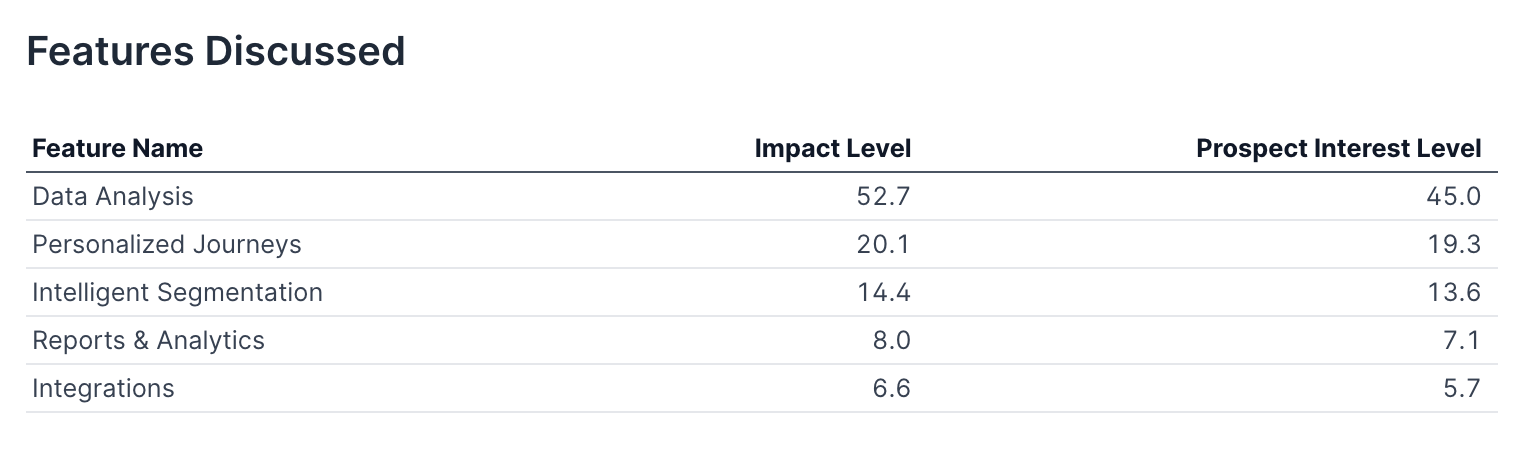
Task: Select the 20.1 impact level cell
Action: [x=883, y=245]
